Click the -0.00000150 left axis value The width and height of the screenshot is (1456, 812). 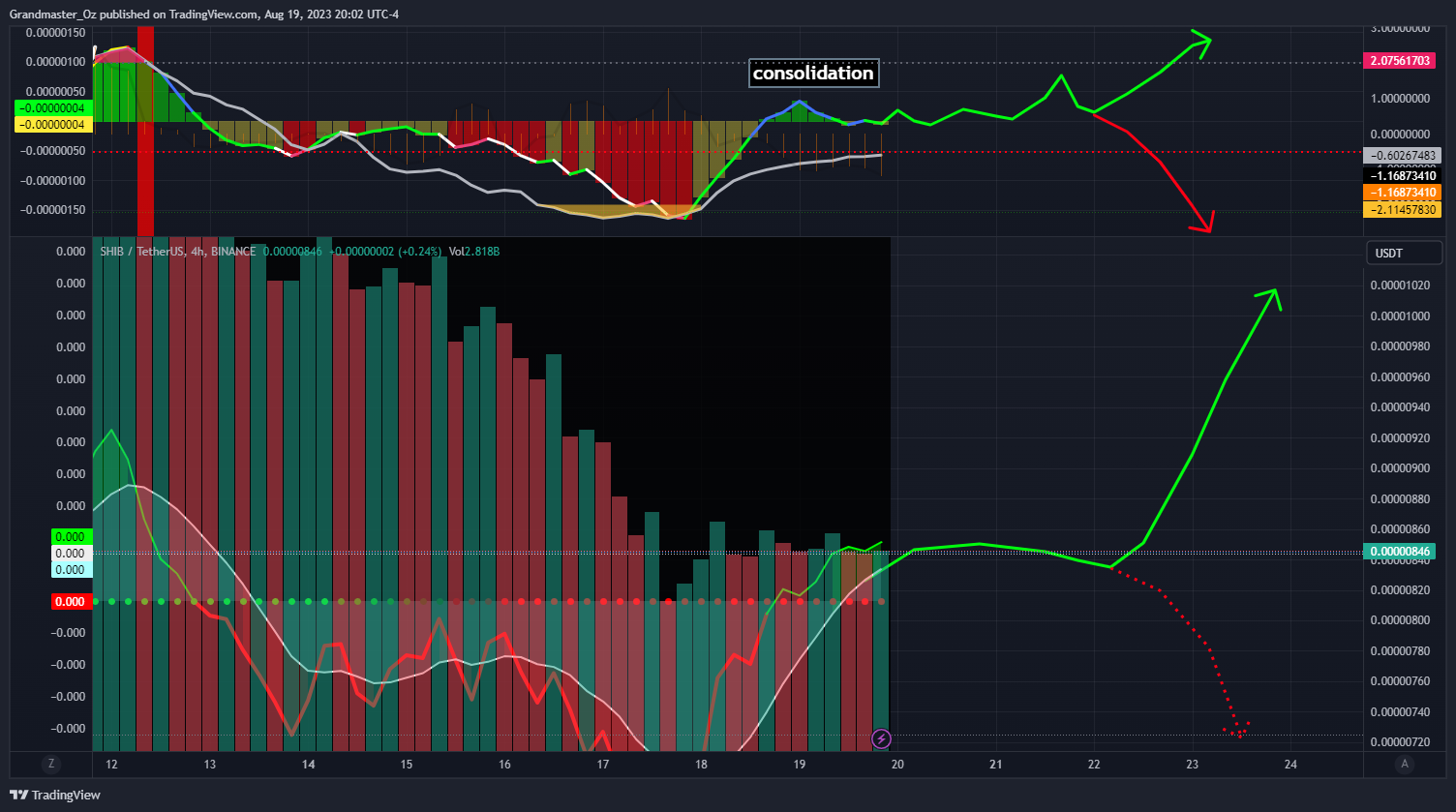pyautogui.click(x=52, y=209)
